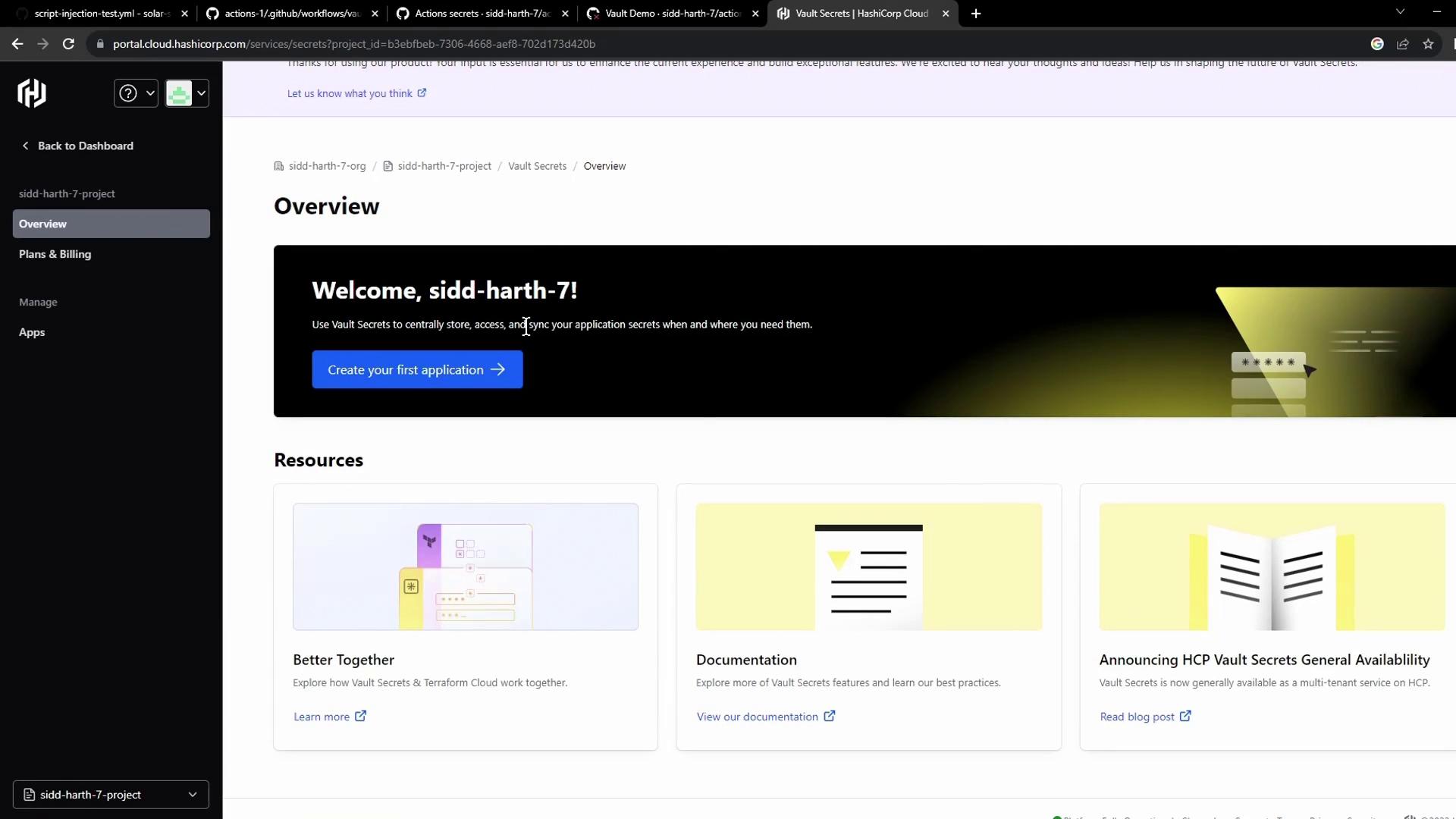Open the help question mark menu
The width and height of the screenshot is (1456, 819).
(x=135, y=93)
